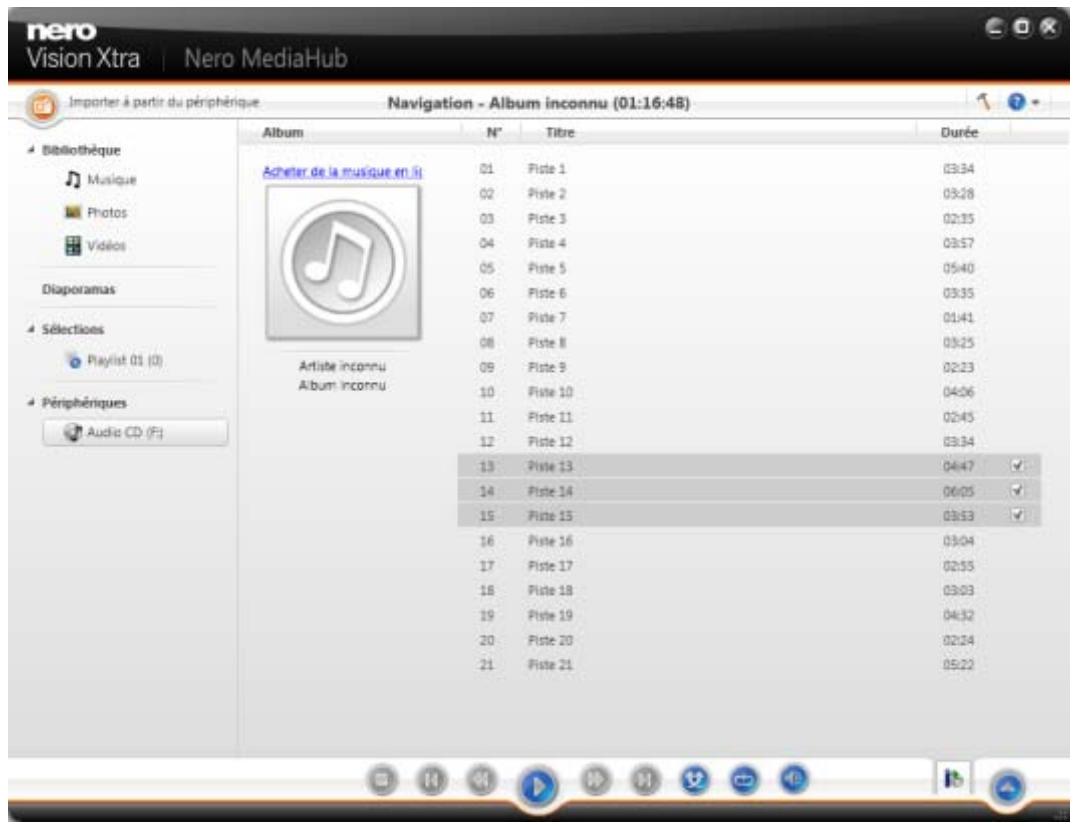Click the volume speaker icon
This screenshot has height=826, width=1076.
click(x=794, y=779)
